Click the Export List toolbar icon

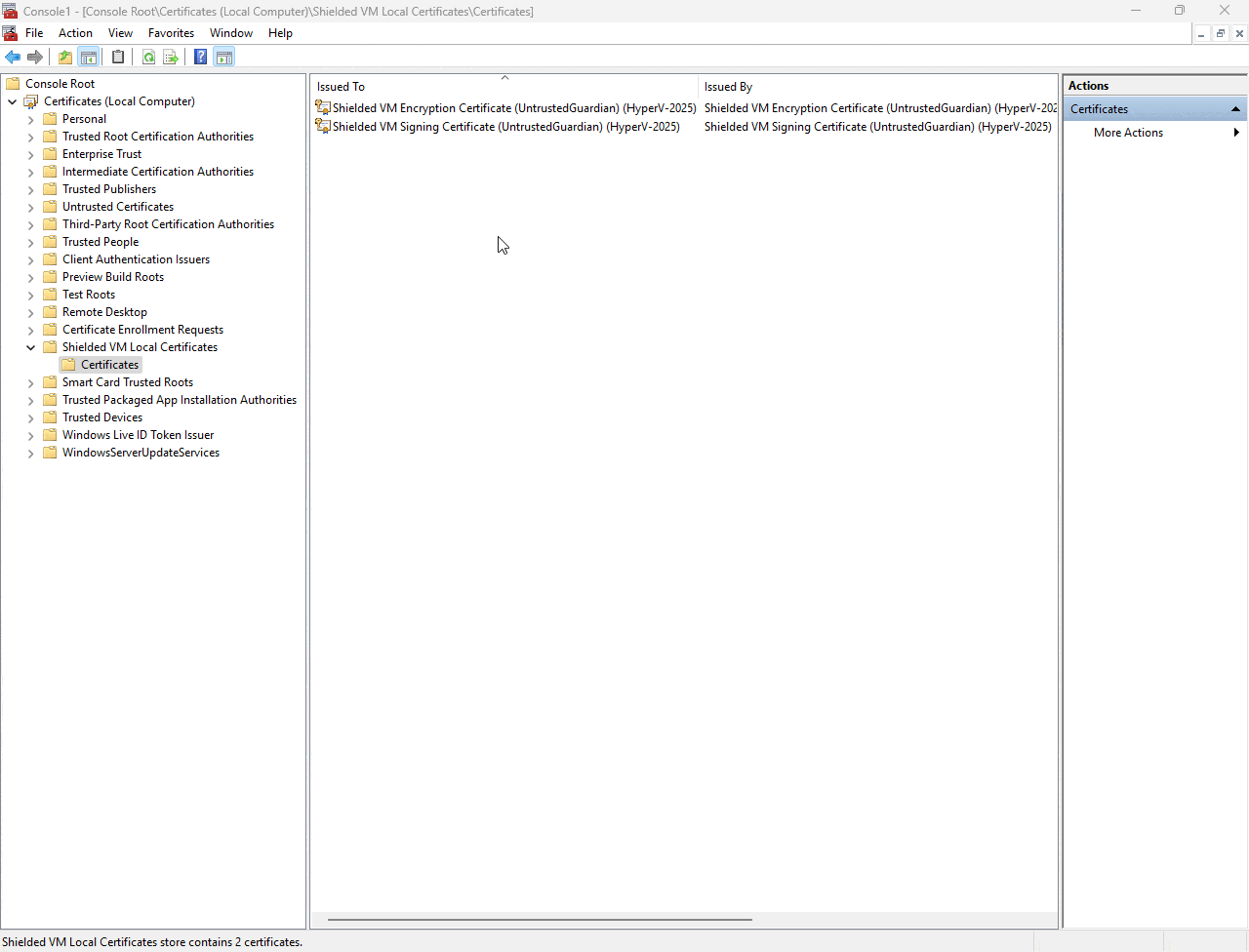(x=171, y=57)
